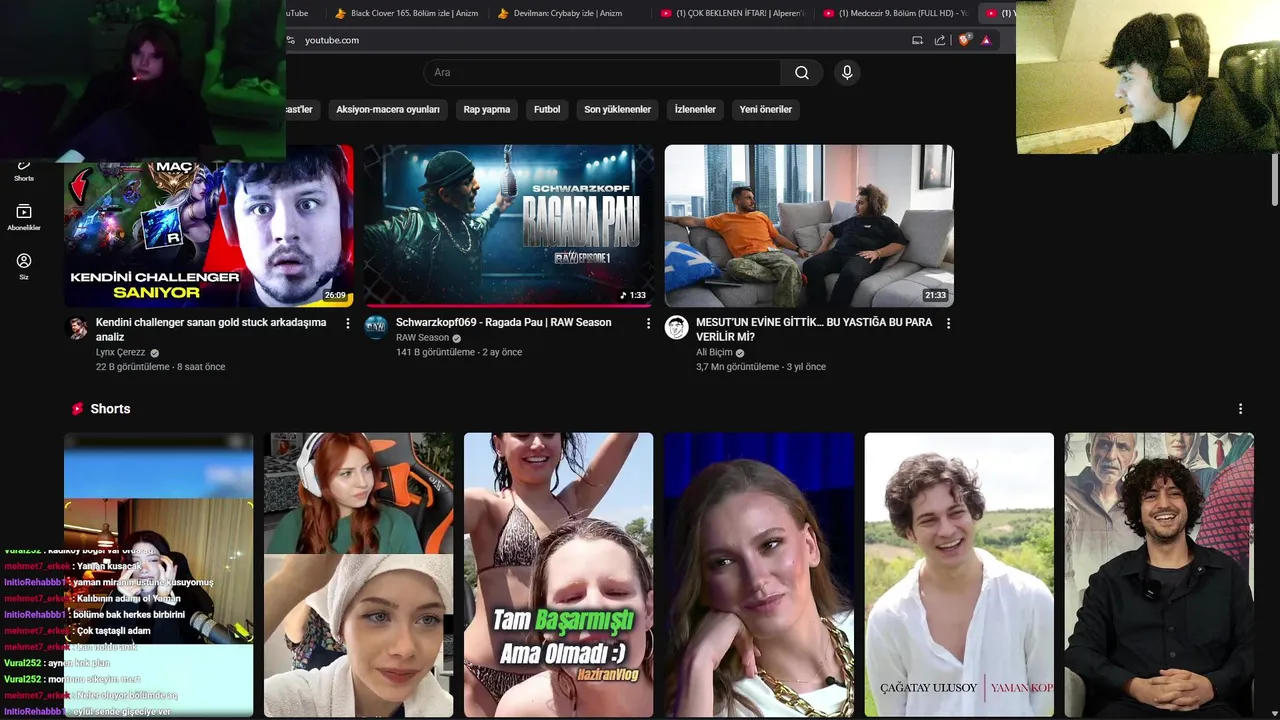Image resolution: width=1280 pixels, height=720 pixels.
Task: Select the Yeni öneriler filter chip
Action: [x=766, y=110]
